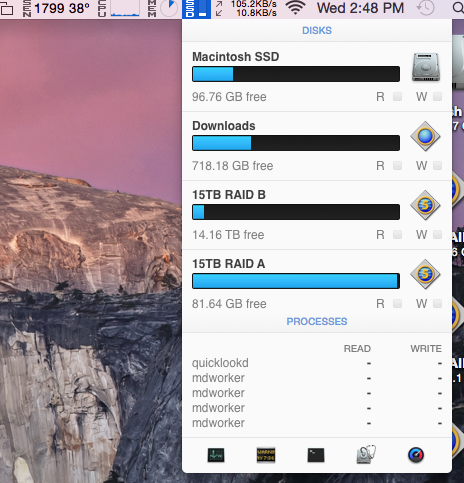The height and width of the screenshot is (483, 464).
Task: Open Activity Monitor from the panel footer
Action: coord(216,455)
